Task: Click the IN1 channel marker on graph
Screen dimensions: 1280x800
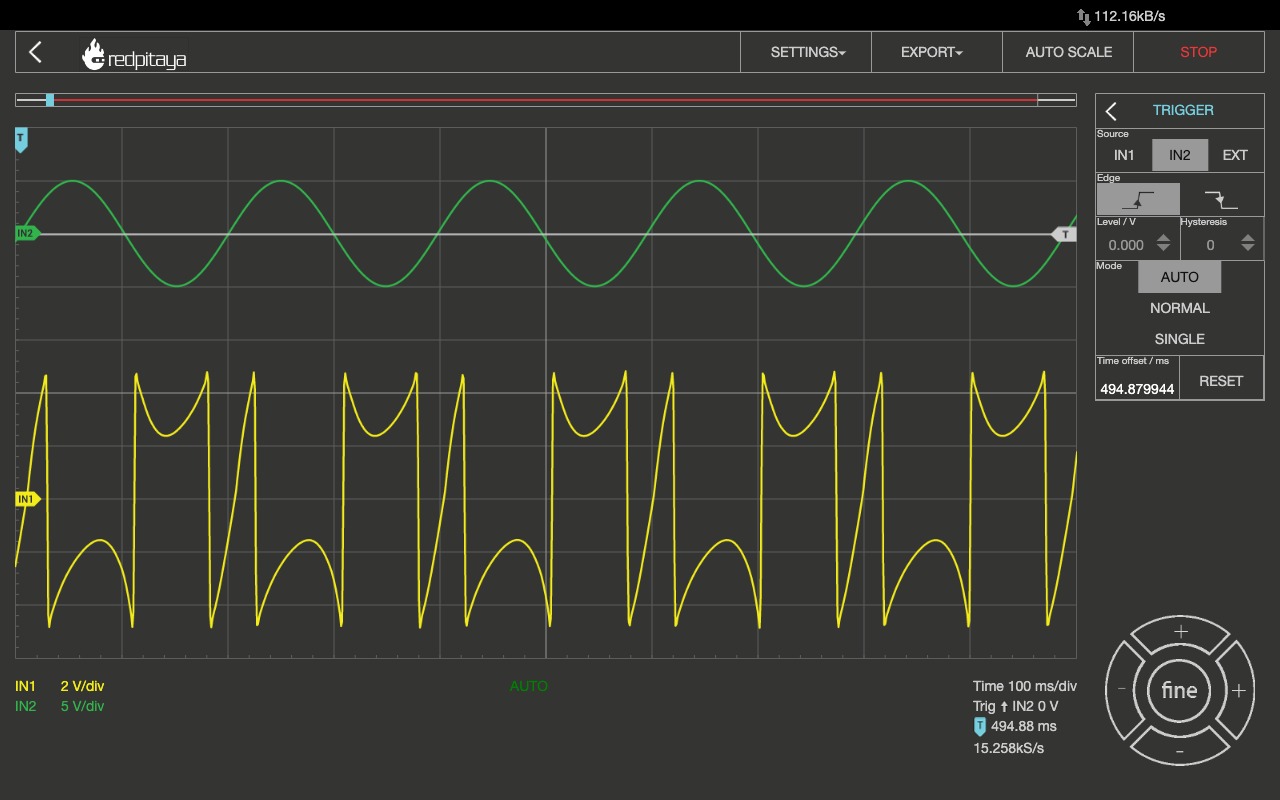Action: (x=27, y=499)
